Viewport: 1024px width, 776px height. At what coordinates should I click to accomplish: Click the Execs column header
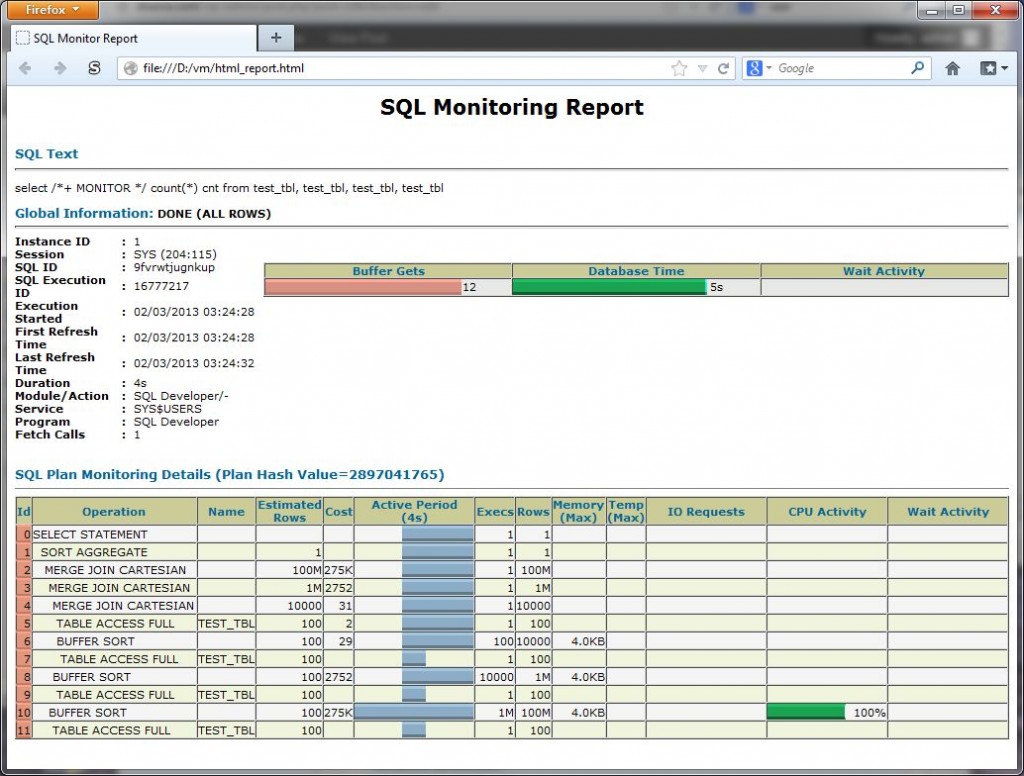click(x=494, y=511)
